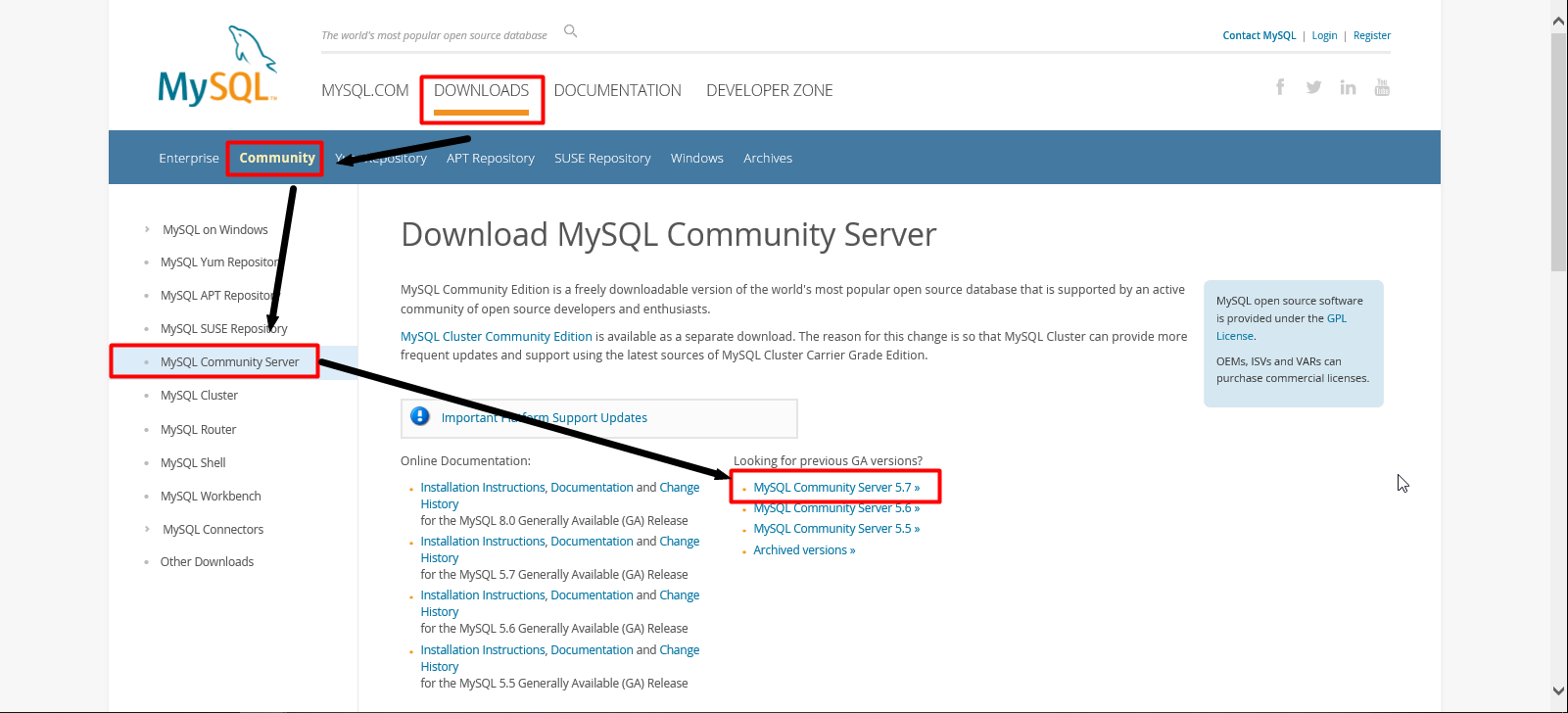Open the MYSQL.COM top menu

click(x=364, y=90)
